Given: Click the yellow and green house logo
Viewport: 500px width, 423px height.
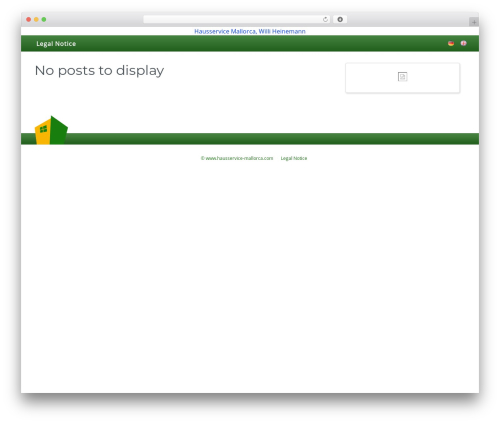Looking at the screenshot, I should (x=51, y=130).
